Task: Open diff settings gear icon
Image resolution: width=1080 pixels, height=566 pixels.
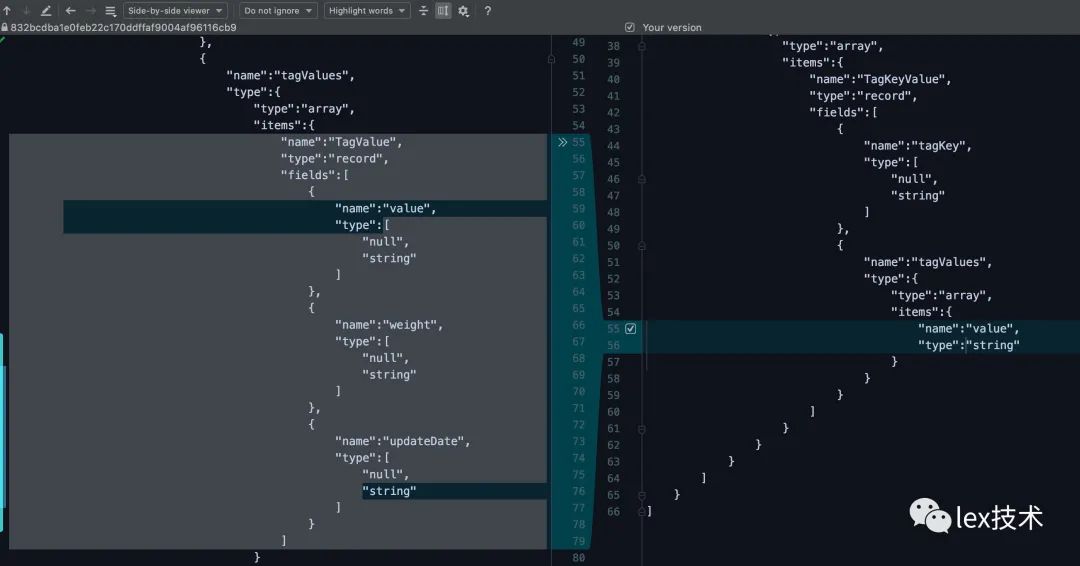Action: click(464, 11)
